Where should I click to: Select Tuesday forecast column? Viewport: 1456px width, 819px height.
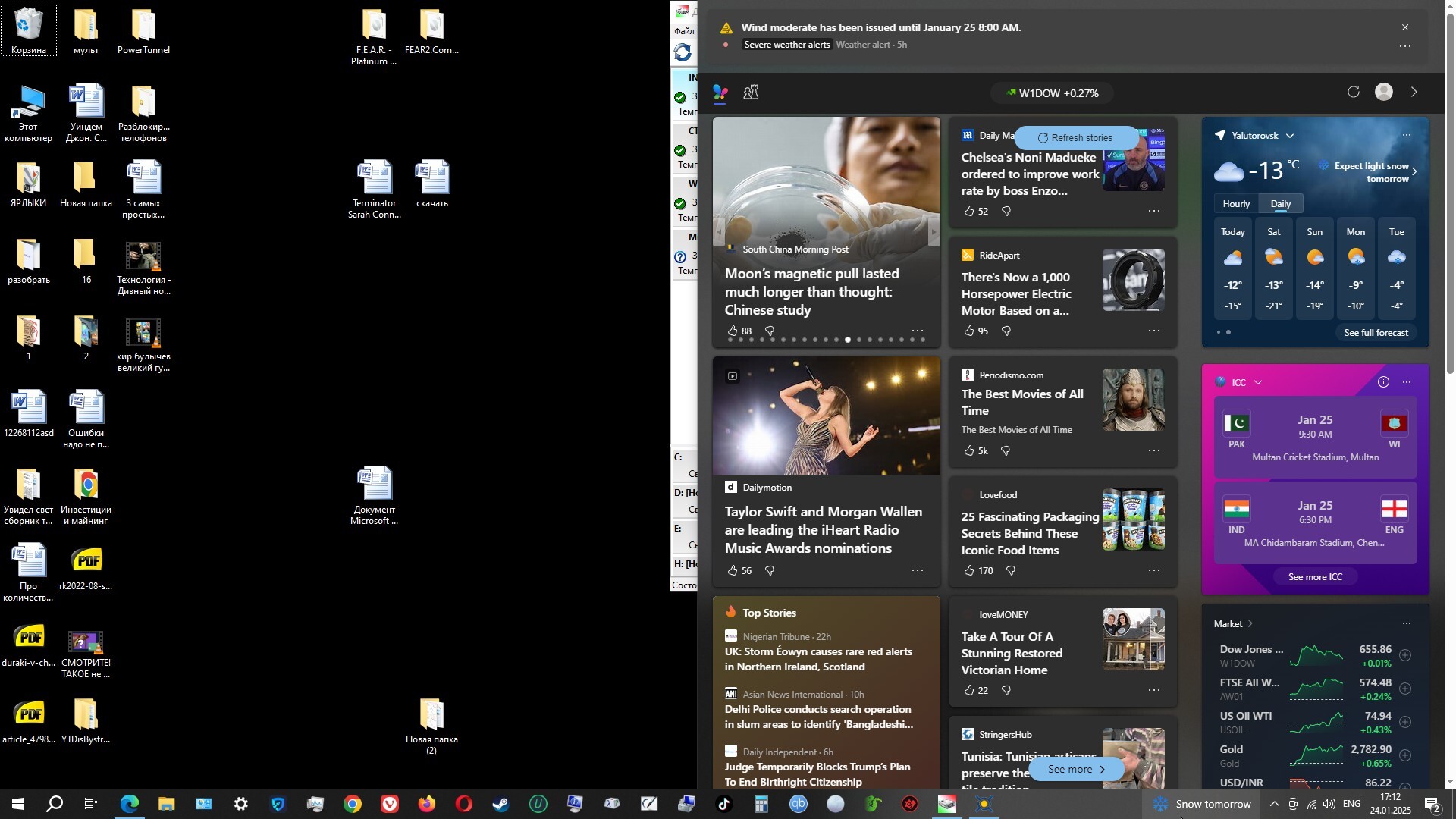[1396, 269]
